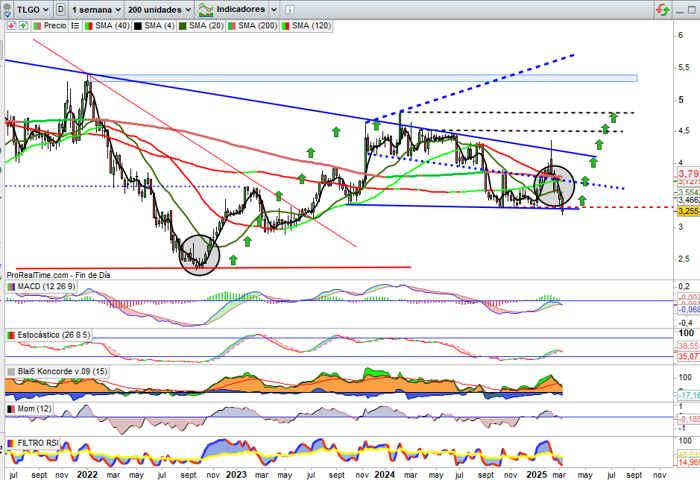Screen dimensions: 700x480
Task: Click the 3,255 current price label
Action: coord(688,211)
